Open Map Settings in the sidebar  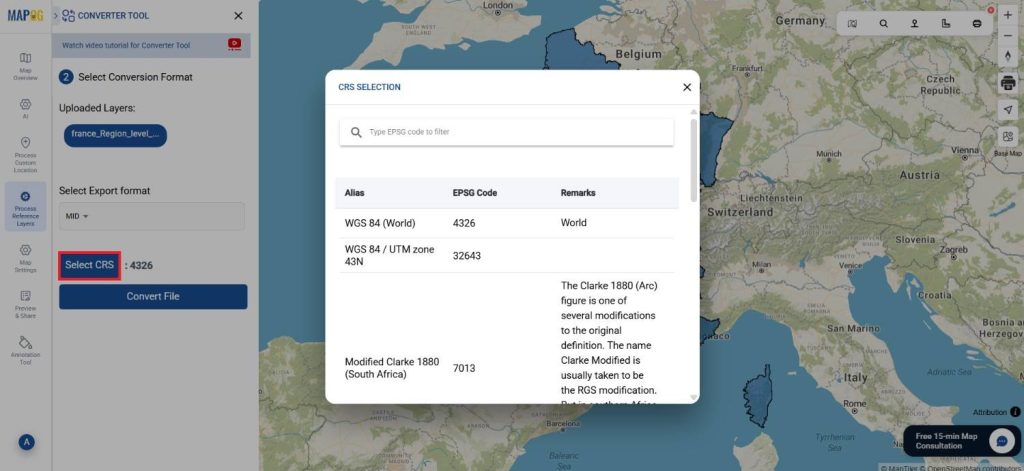(x=25, y=256)
